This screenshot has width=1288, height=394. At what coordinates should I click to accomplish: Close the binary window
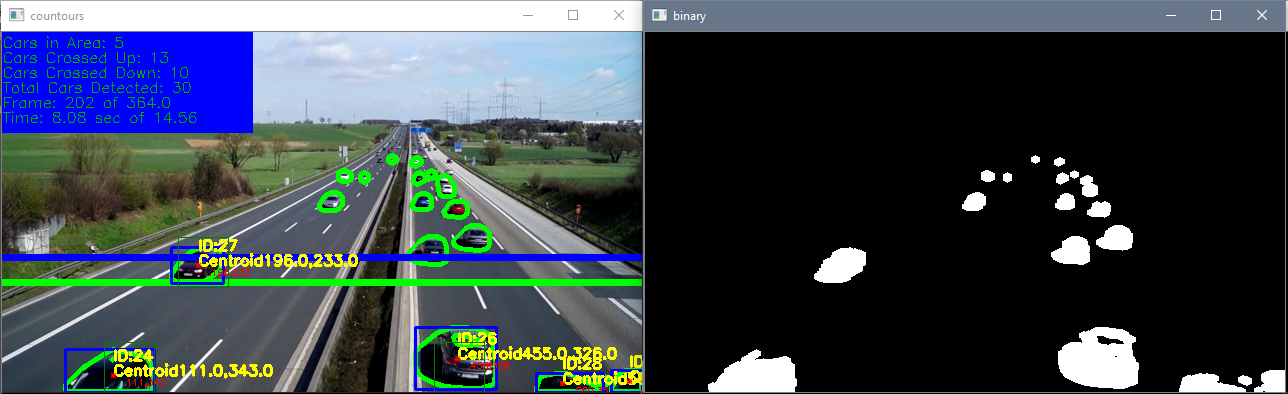point(1262,16)
